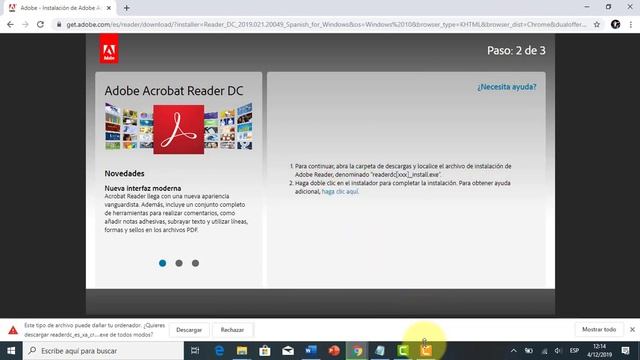This screenshot has width=640, height=360.
Task: Click the browser forward arrow
Action: pos(25,24)
